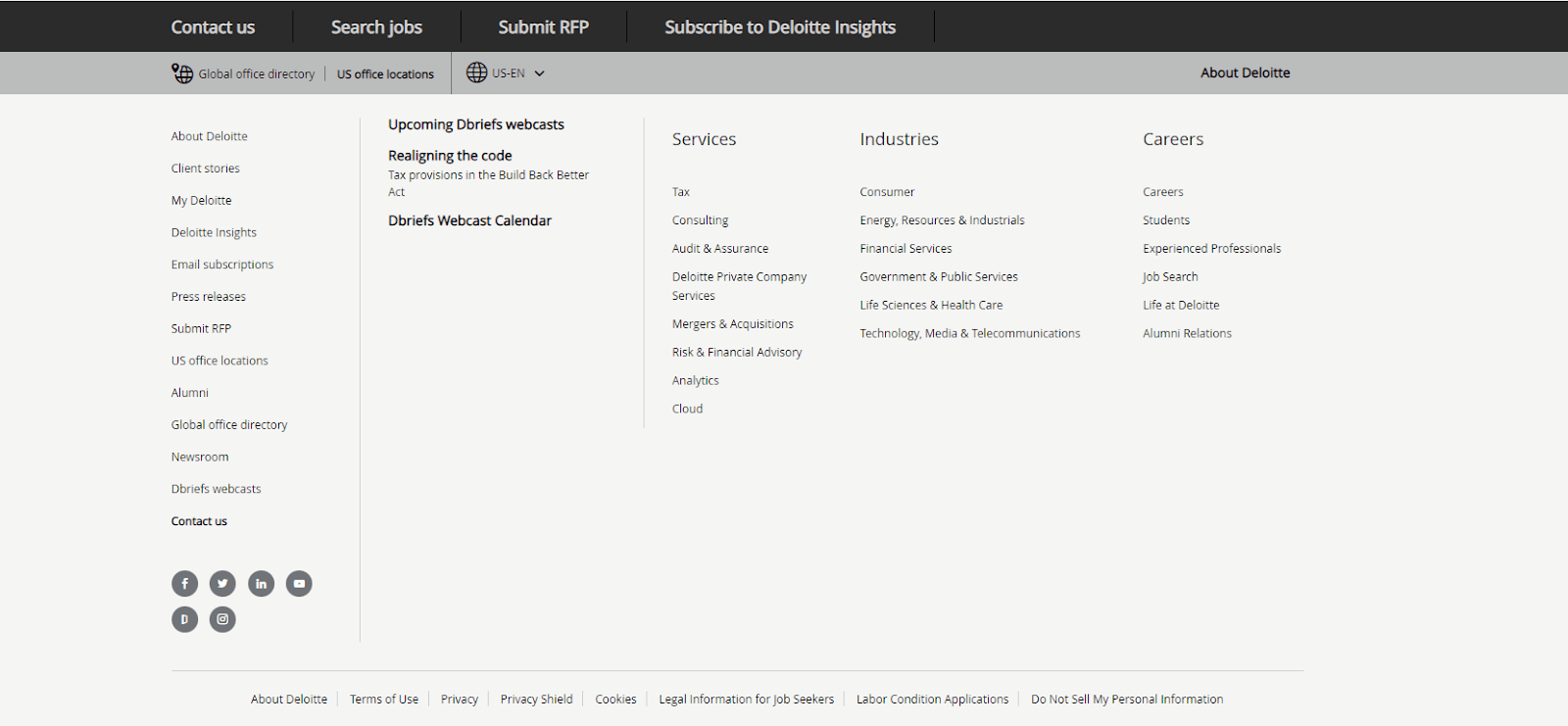This screenshot has height=726, width=1568.
Task: Select Energy, Resources & Industrials
Action: [942, 220]
